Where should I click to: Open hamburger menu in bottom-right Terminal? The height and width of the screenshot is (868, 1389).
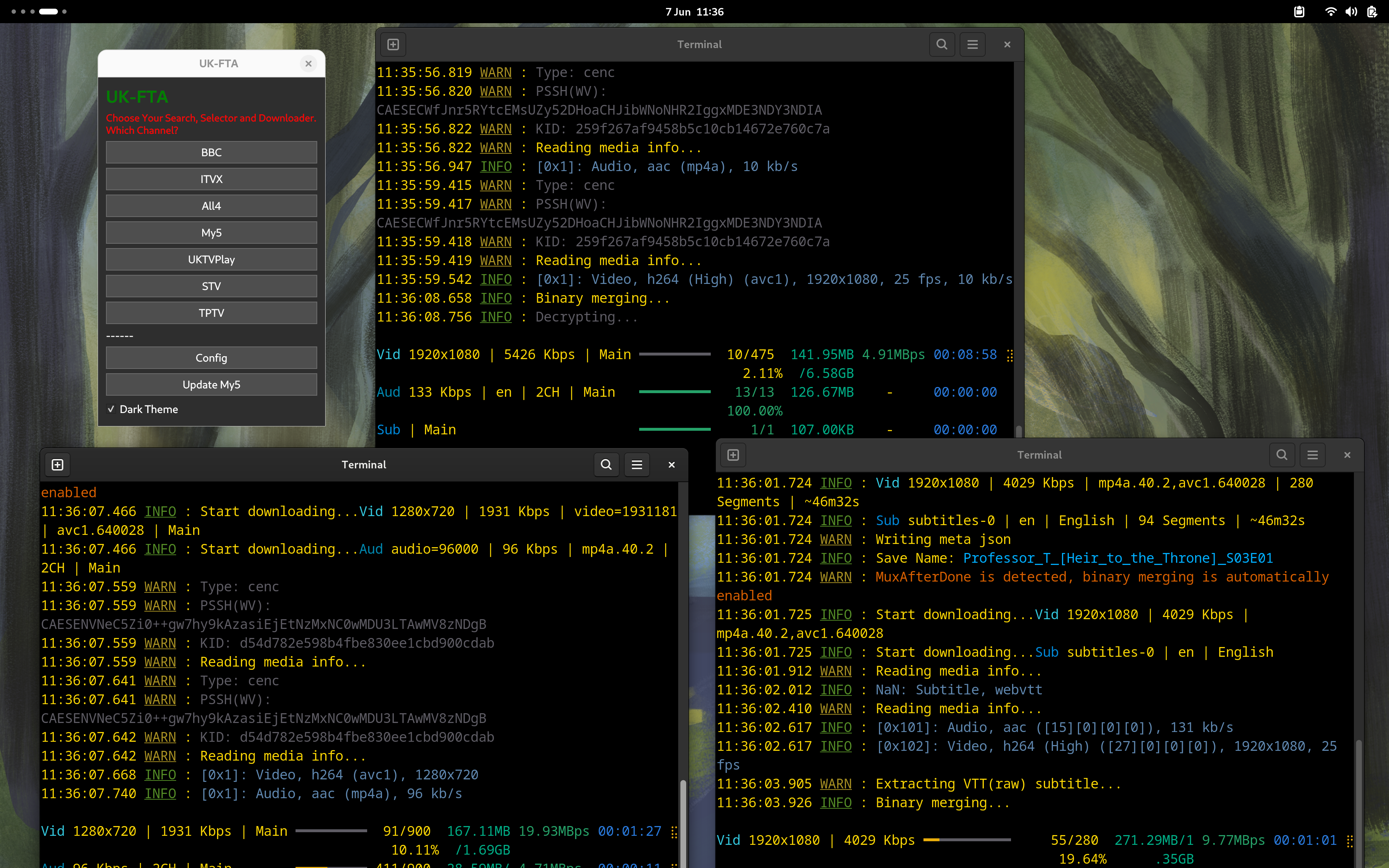pyautogui.click(x=1312, y=455)
